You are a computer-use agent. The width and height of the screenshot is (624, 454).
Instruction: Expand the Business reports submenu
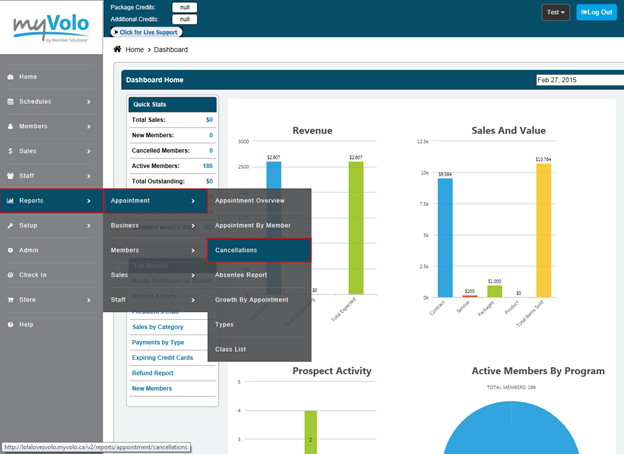(154, 225)
